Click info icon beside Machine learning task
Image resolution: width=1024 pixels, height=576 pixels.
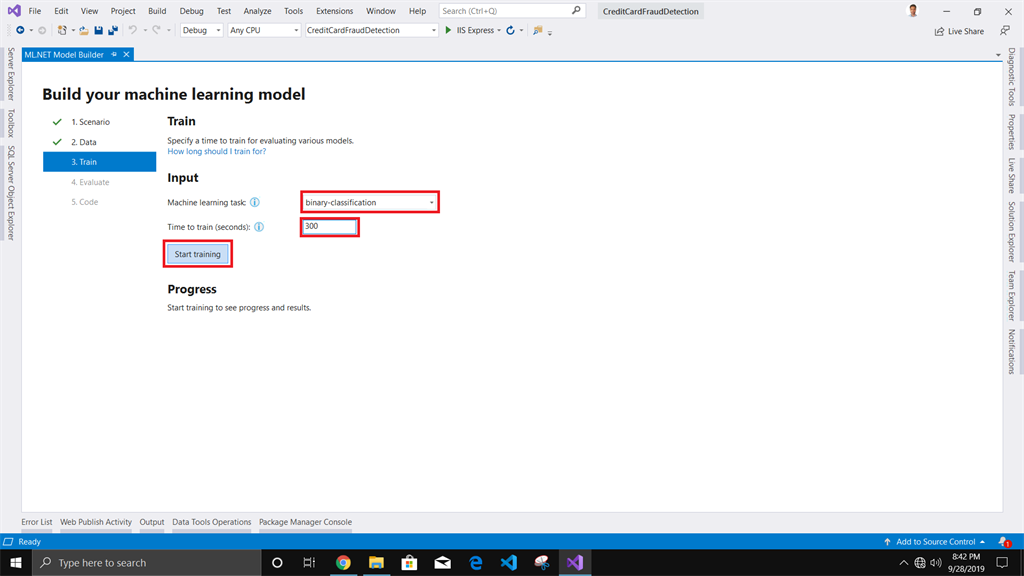(255, 202)
